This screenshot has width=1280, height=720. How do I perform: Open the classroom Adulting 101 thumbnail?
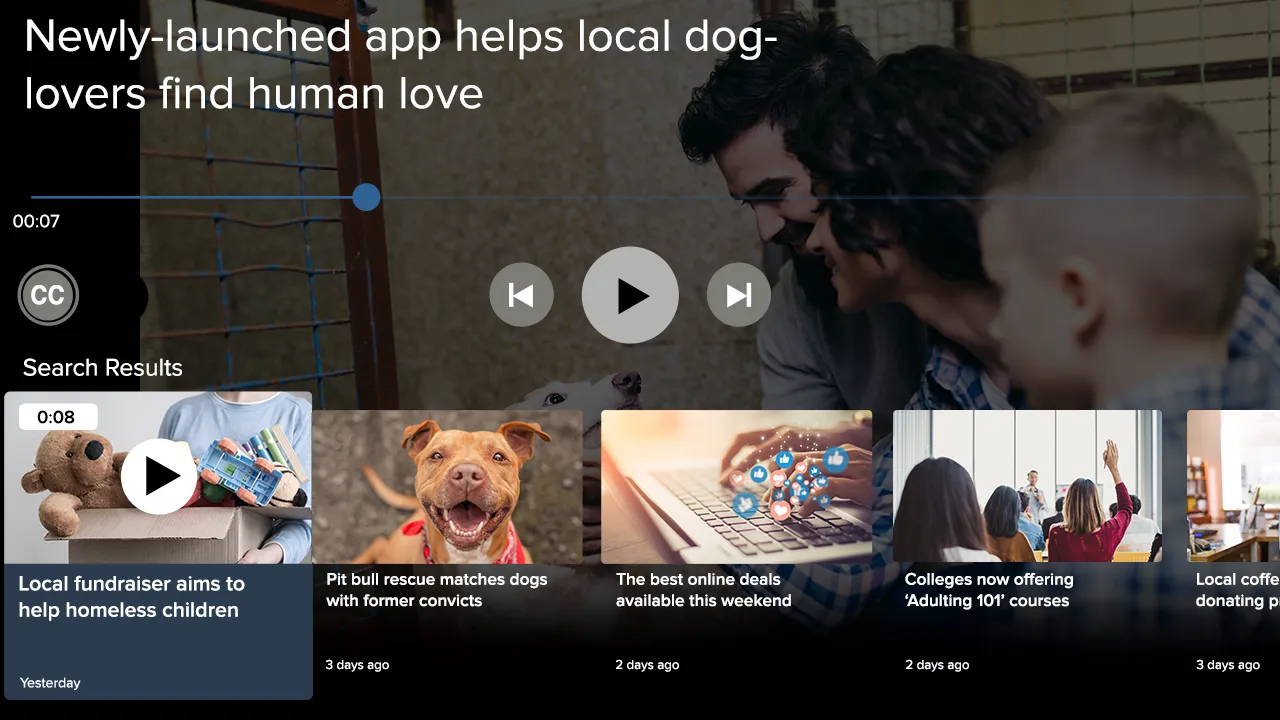pos(1027,486)
